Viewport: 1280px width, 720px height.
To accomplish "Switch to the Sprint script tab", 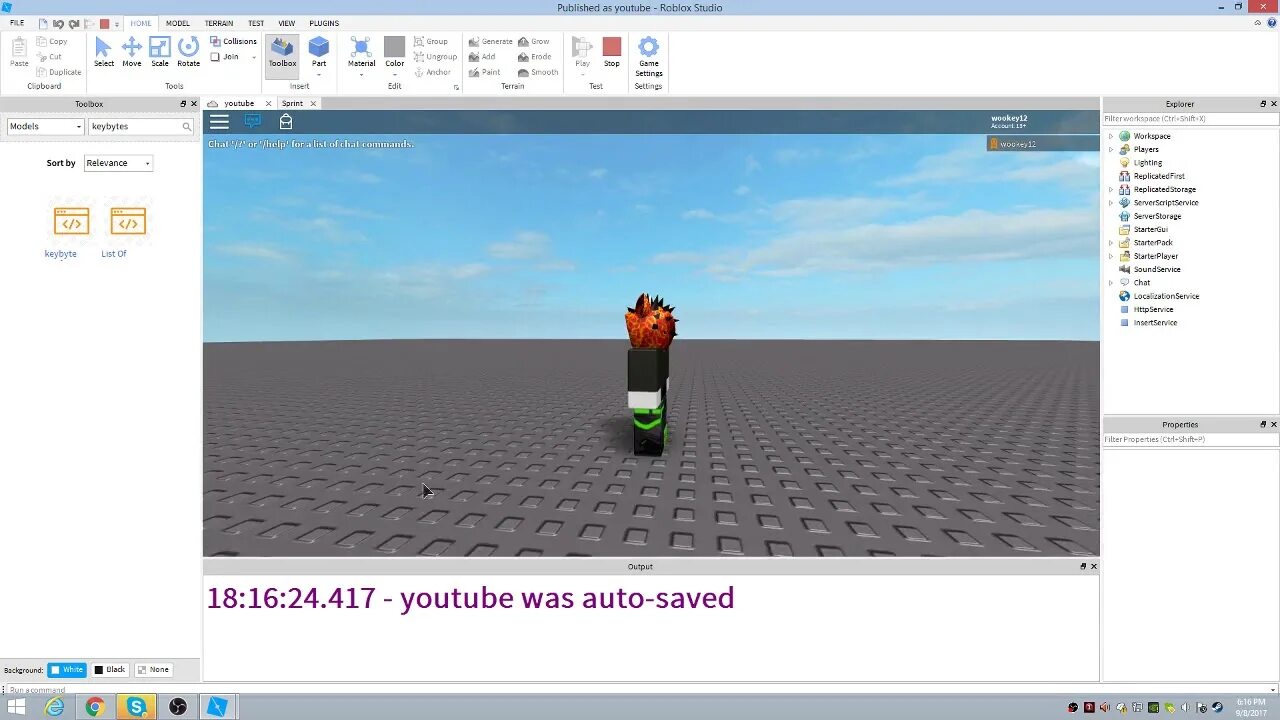I will coord(292,103).
